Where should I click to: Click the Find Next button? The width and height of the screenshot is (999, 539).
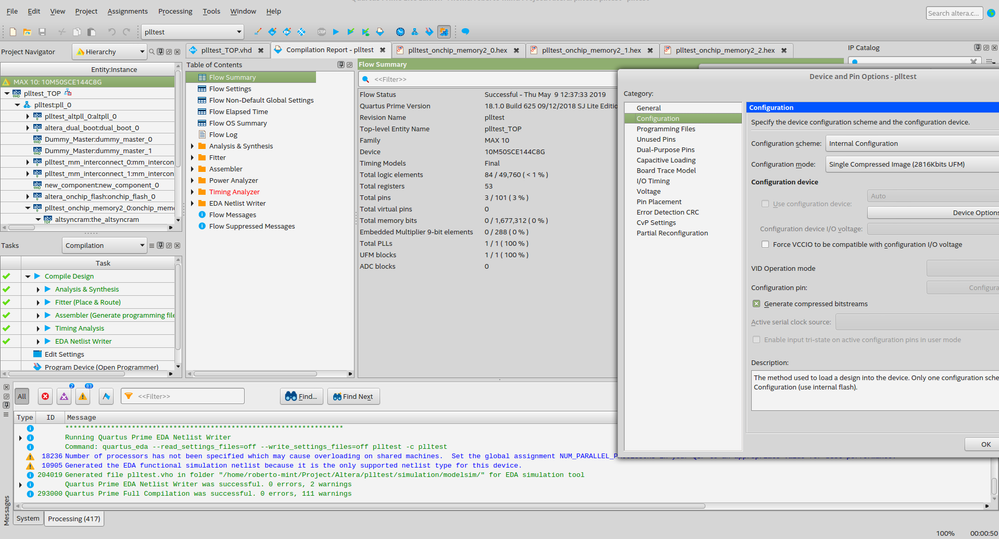tap(352, 397)
